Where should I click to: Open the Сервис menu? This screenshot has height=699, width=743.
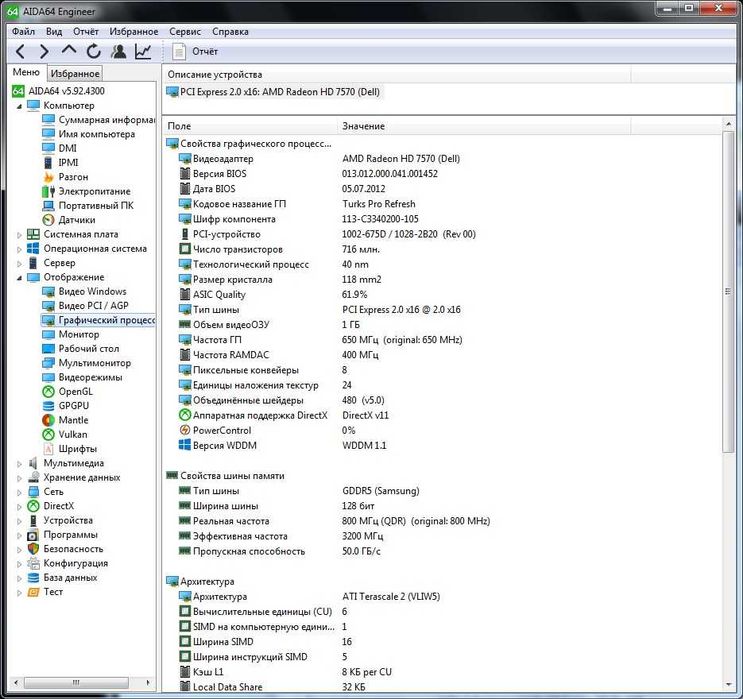[x=185, y=32]
